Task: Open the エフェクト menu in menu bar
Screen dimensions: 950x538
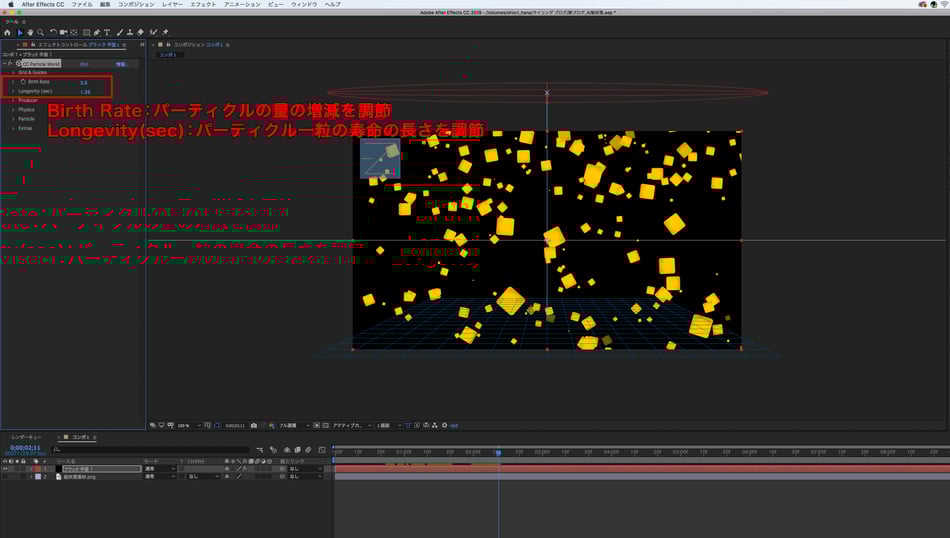Action: [x=203, y=4]
